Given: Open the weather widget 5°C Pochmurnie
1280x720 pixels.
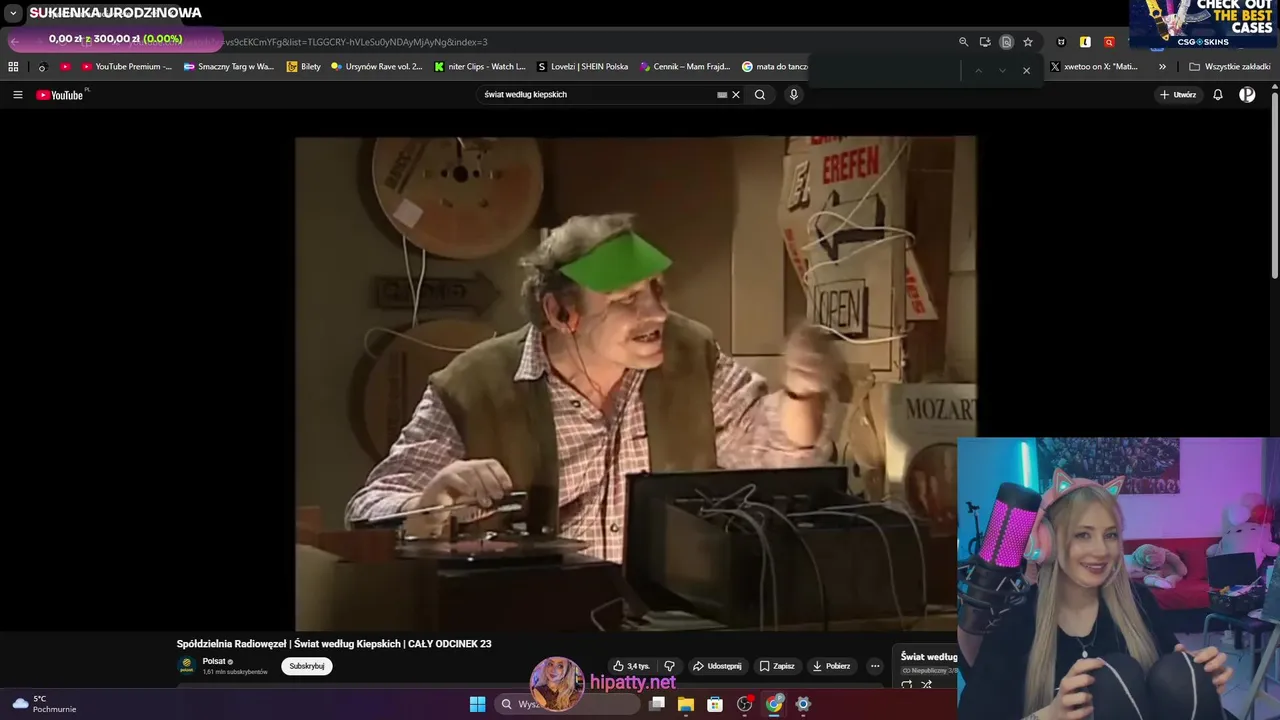Looking at the screenshot, I should [44, 704].
